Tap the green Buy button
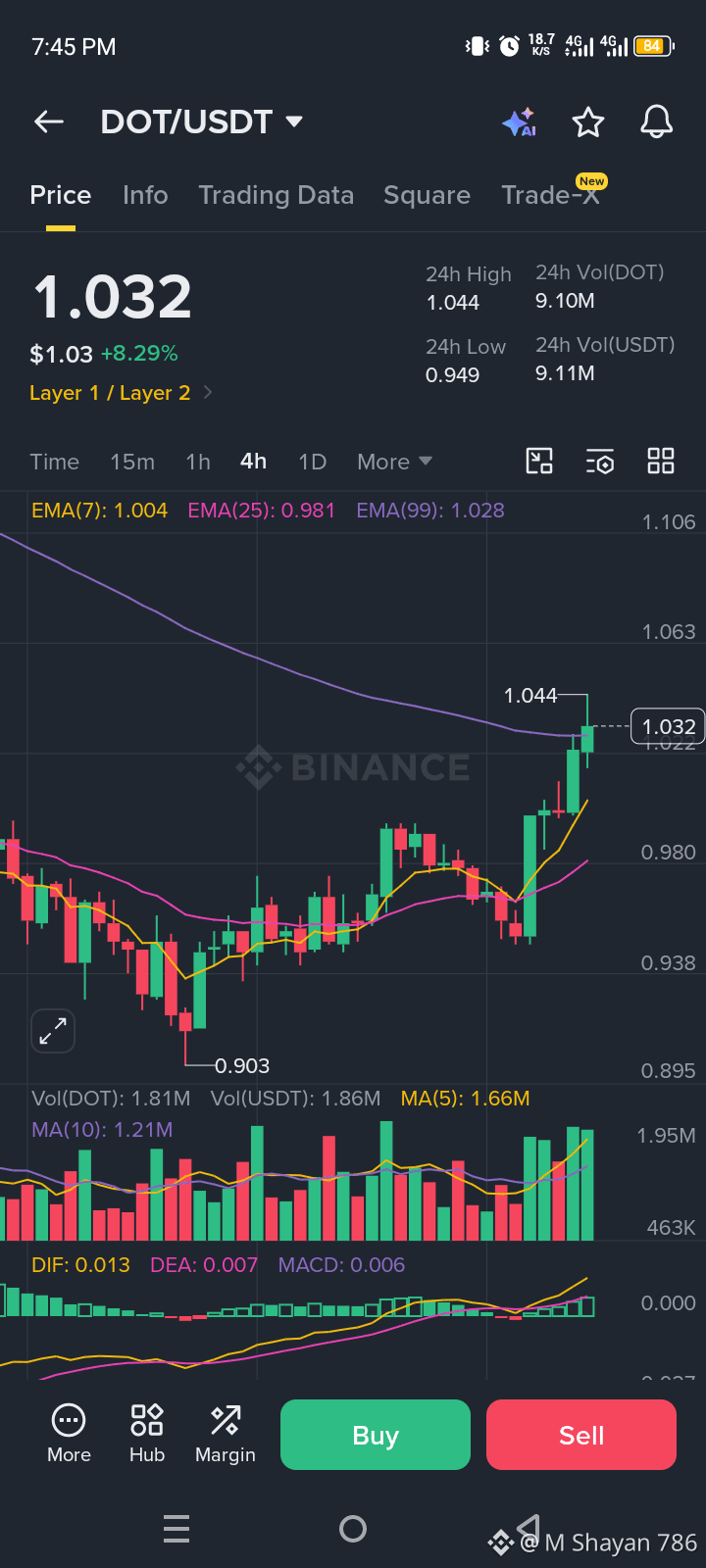Screen dimensions: 706x1568 376,1435
